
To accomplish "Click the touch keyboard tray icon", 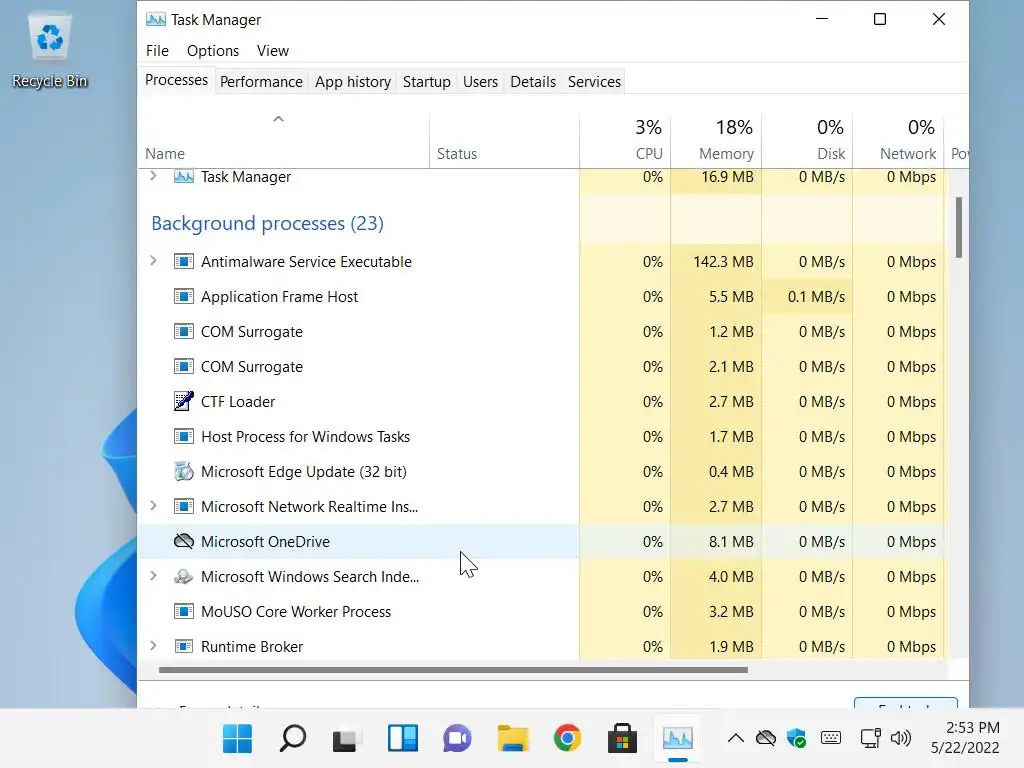I will [x=831, y=738].
